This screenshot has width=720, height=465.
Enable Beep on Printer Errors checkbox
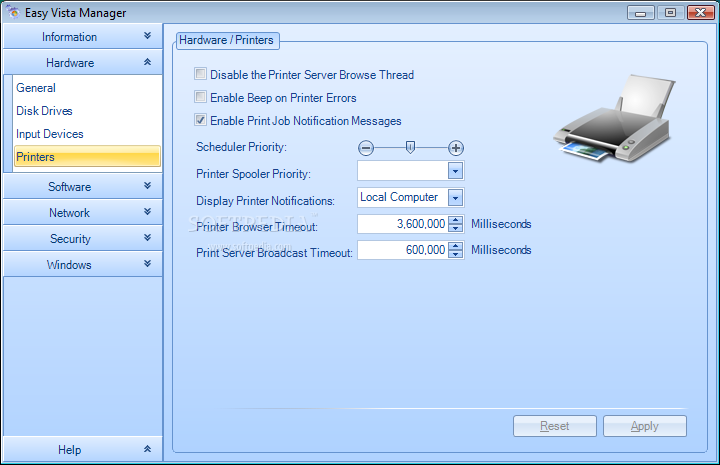tap(200, 96)
